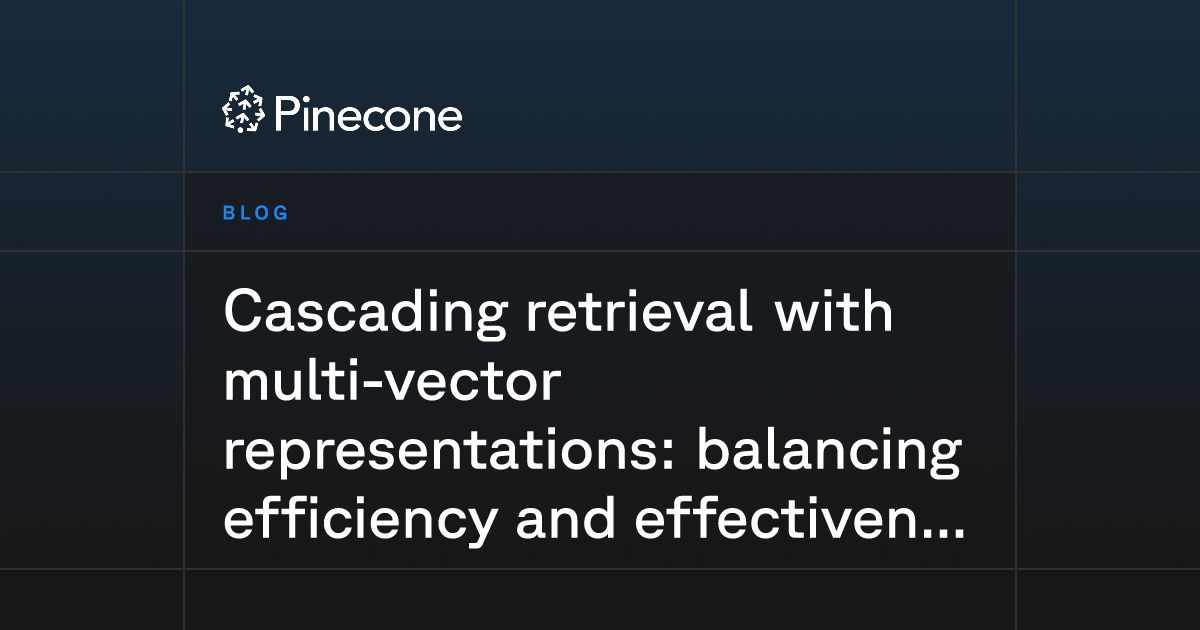Click the capital C starting the headline
The image size is (1200, 630).
[x=244, y=313]
